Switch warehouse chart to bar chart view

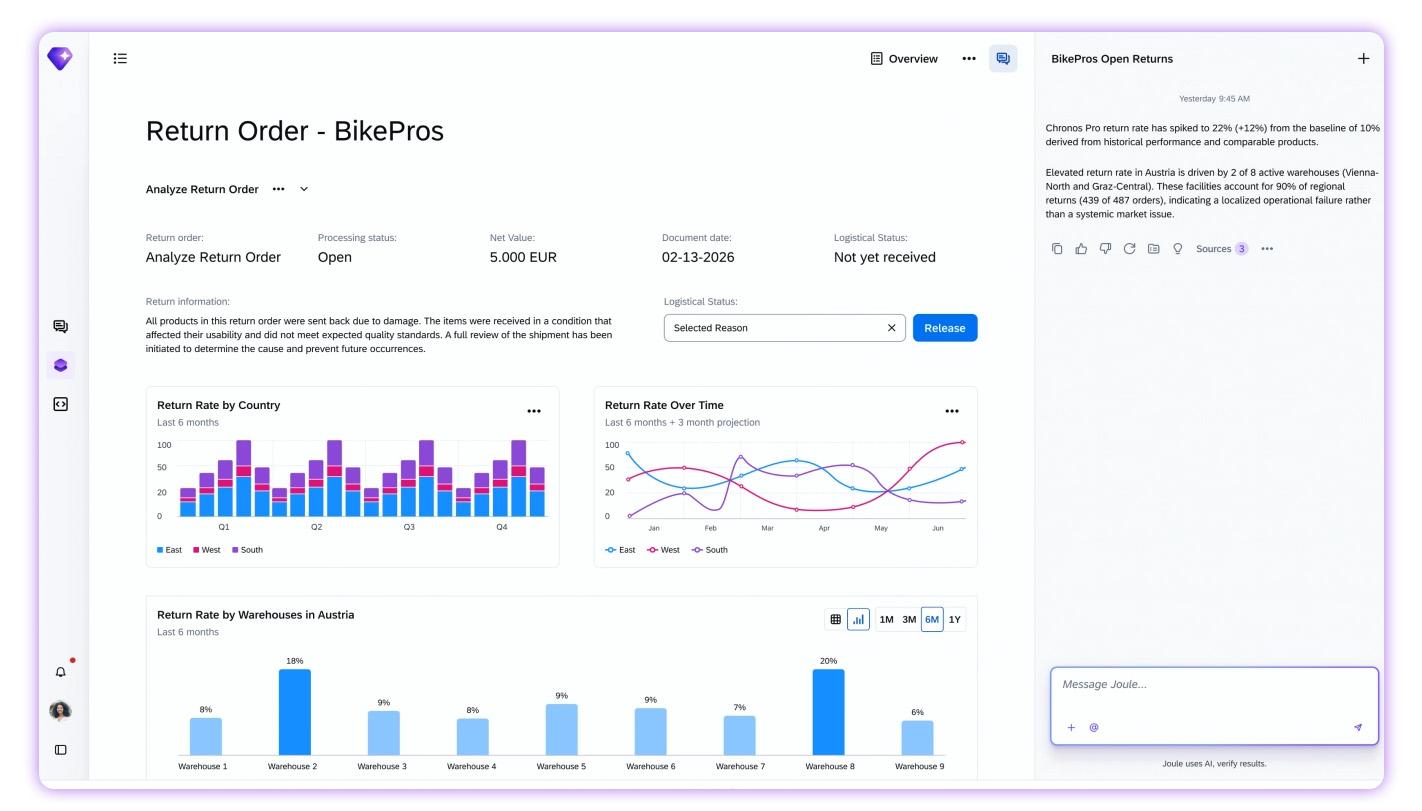point(858,620)
